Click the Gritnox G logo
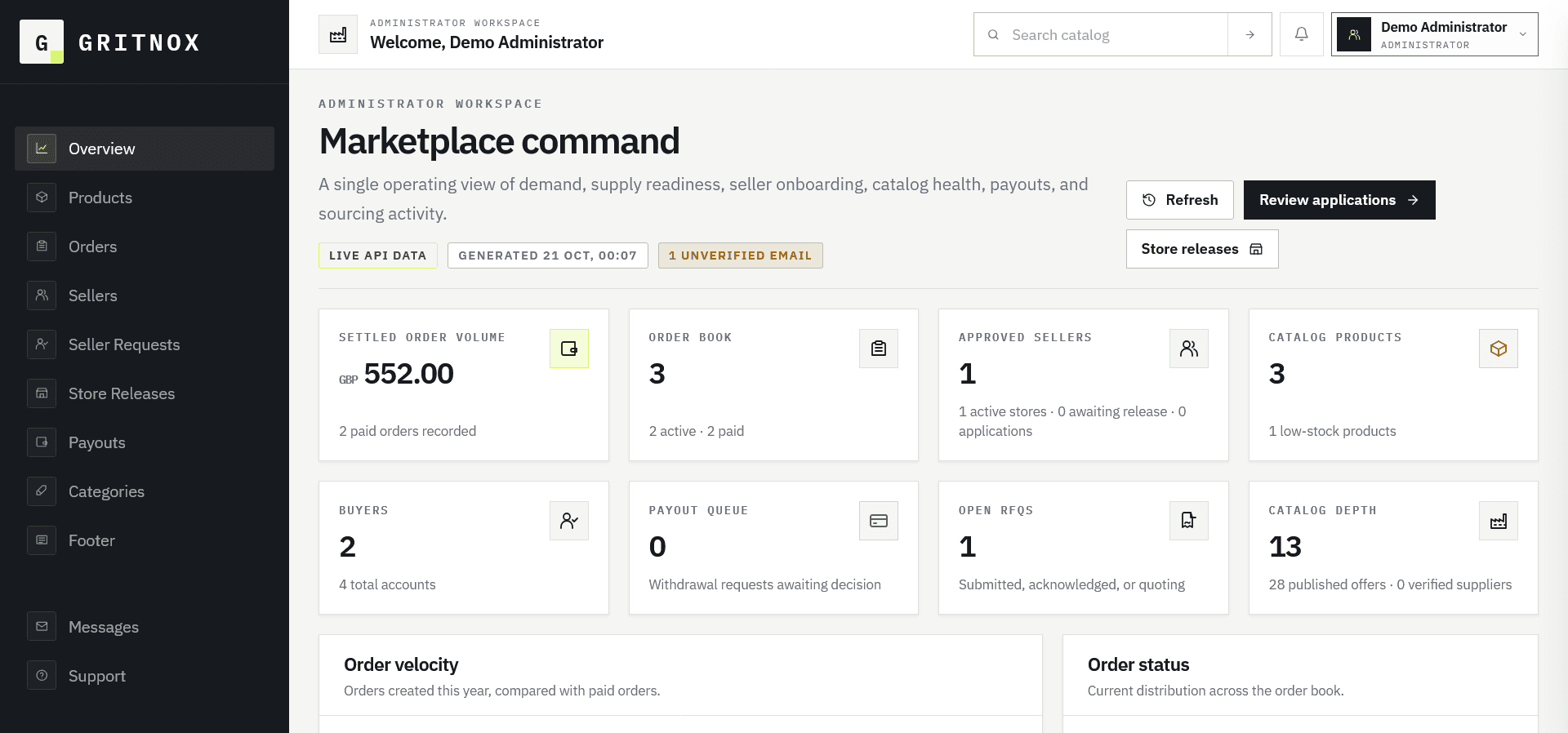 pos(42,42)
